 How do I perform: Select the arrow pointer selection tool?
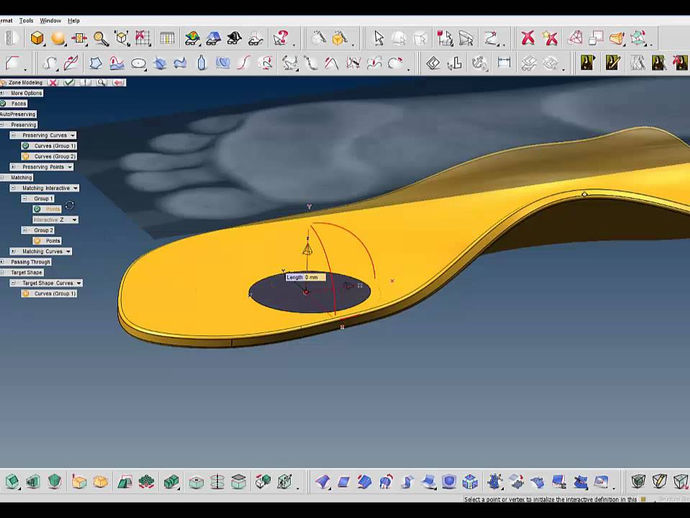[378, 38]
